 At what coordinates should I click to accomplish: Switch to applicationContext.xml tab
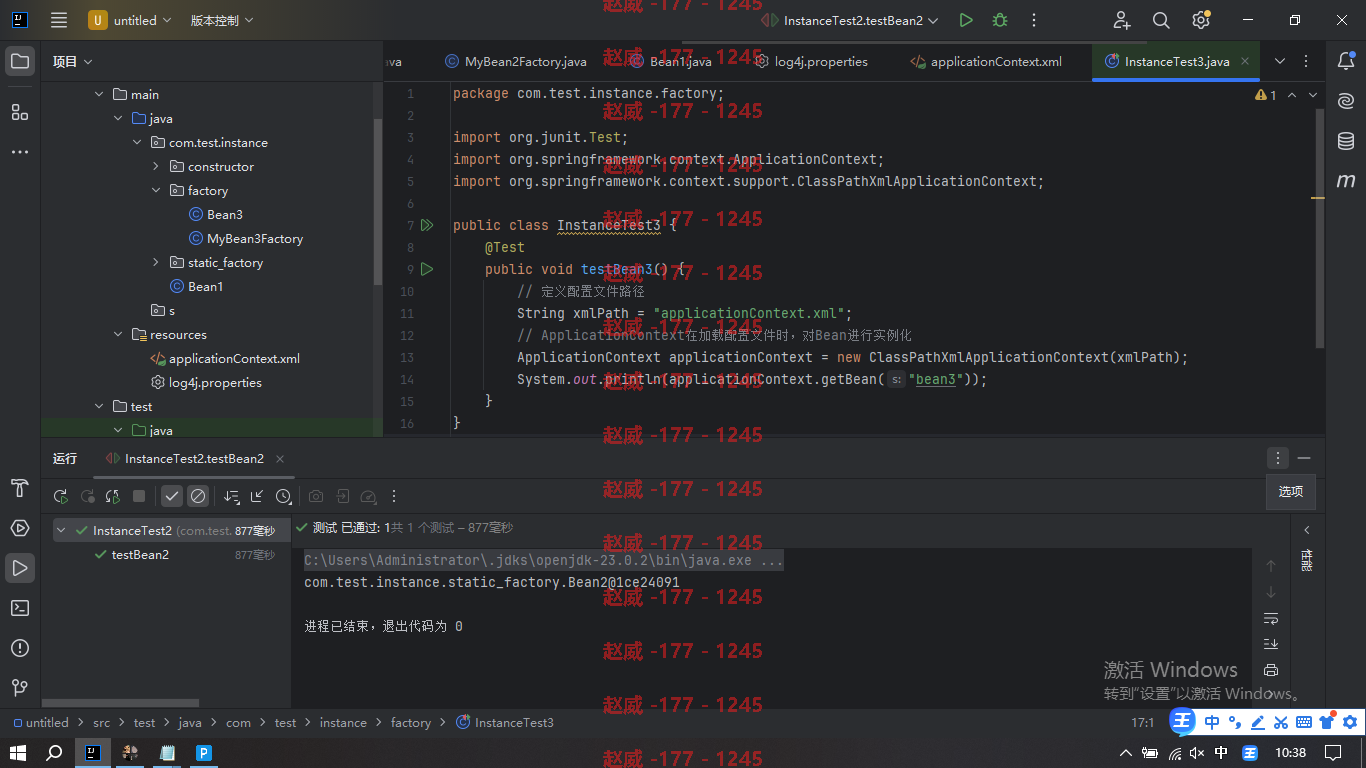coord(986,61)
